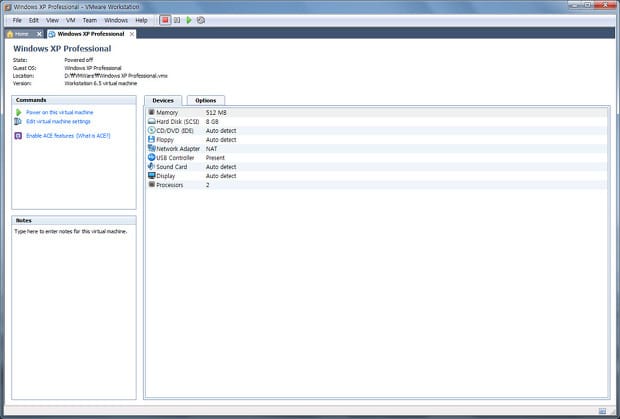Select the Processors device row
This screenshot has height=419, width=620.
pyautogui.click(x=170, y=184)
